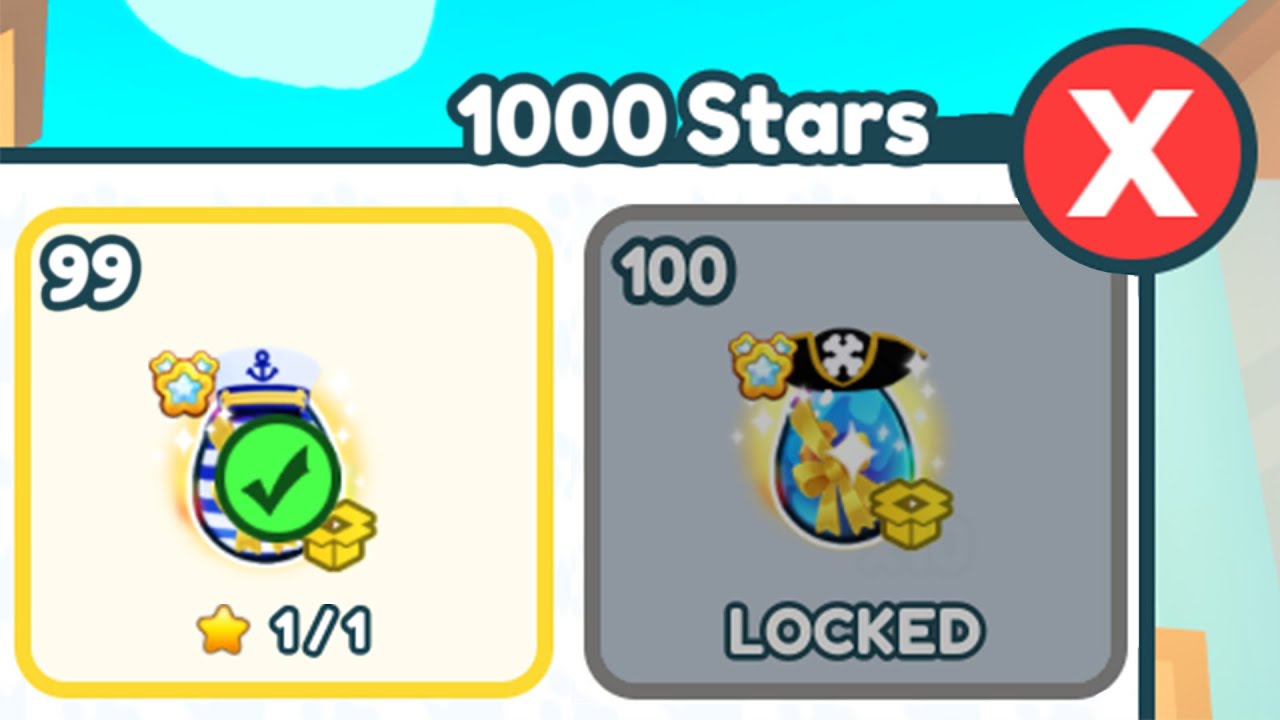1280x720 pixels.
Task: Open the claimed tier 99 reward card
Action: [x=284, y=452]
